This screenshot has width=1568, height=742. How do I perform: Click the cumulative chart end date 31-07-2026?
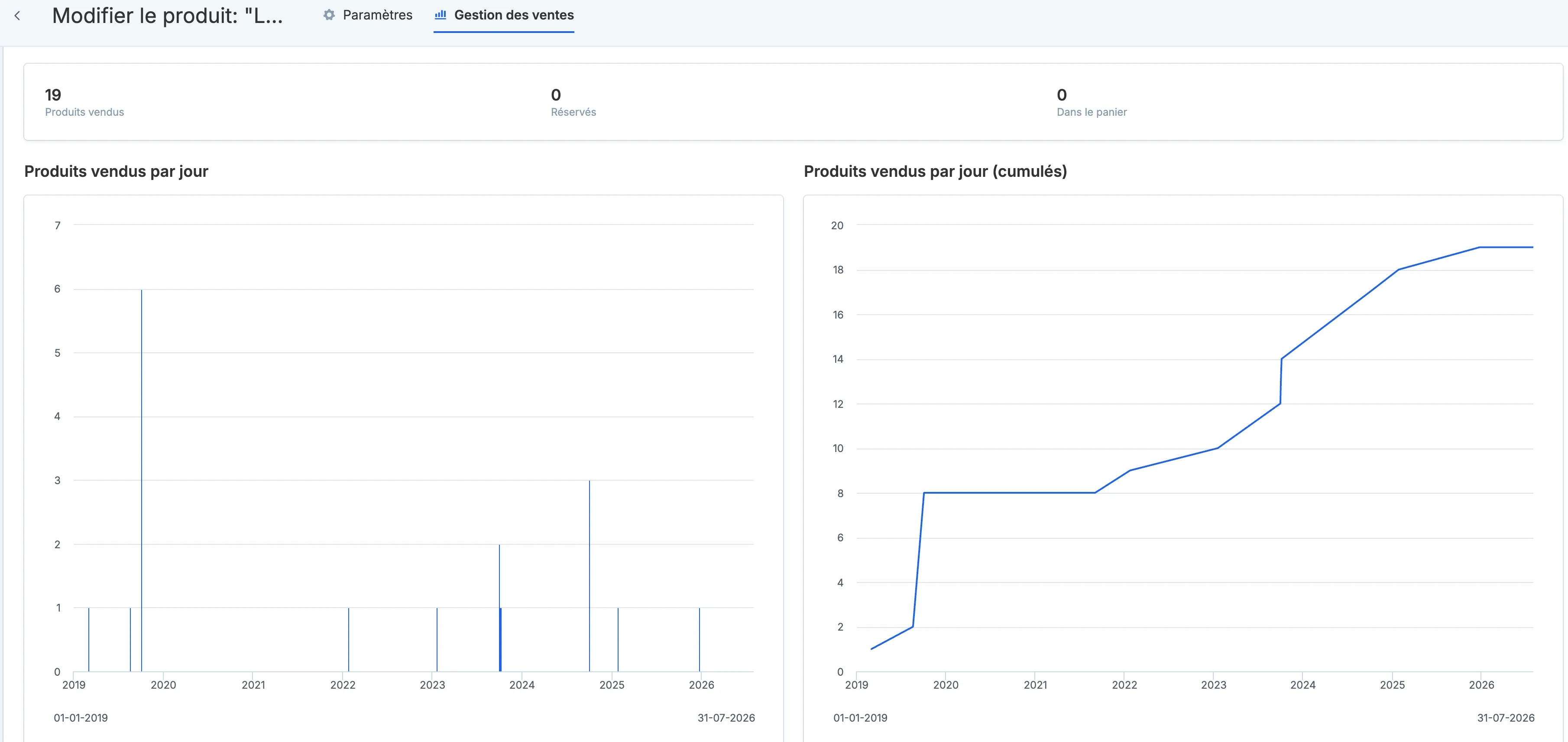pyautogui.click(x=1506, y=718)
